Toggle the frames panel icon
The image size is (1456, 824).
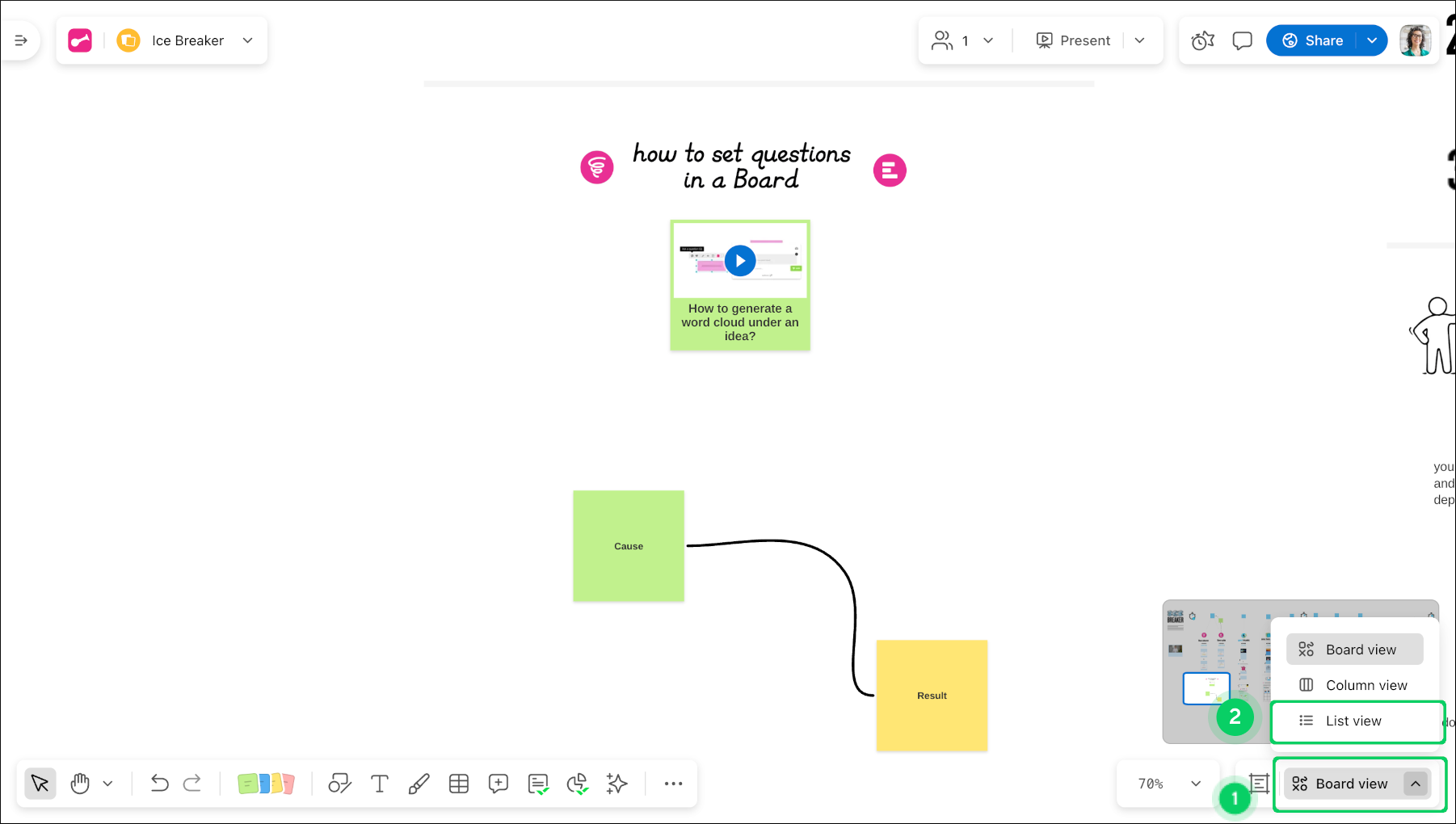1259,783
